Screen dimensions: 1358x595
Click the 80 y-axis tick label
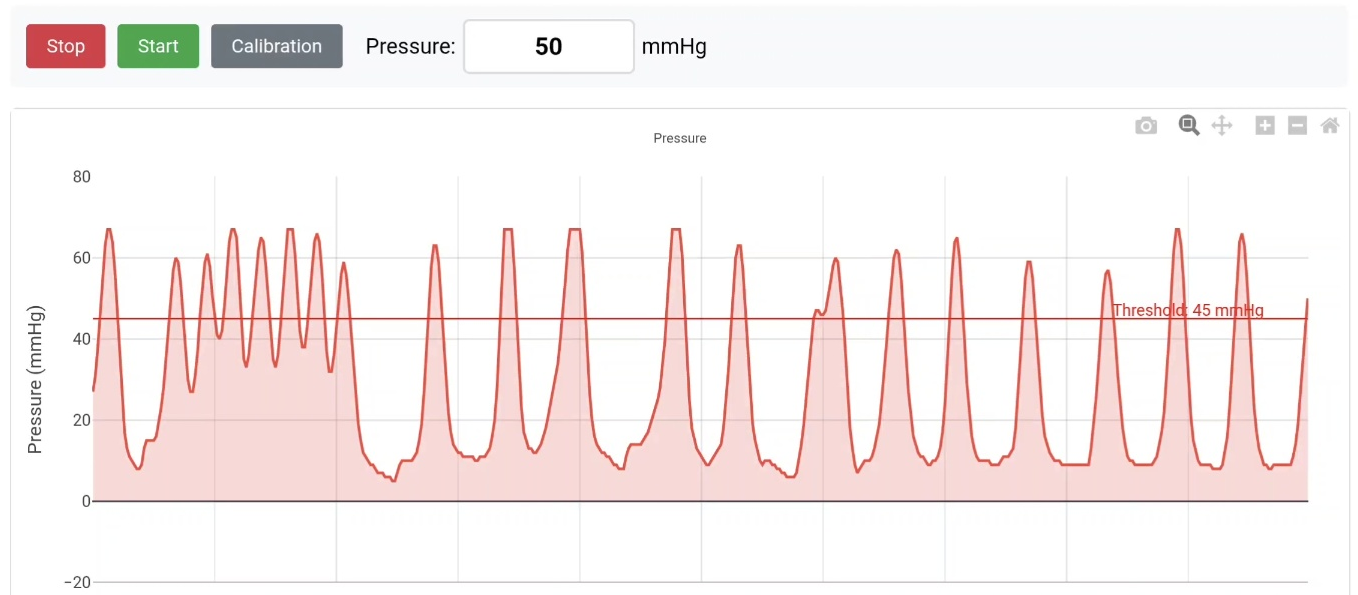coord(81,177)
